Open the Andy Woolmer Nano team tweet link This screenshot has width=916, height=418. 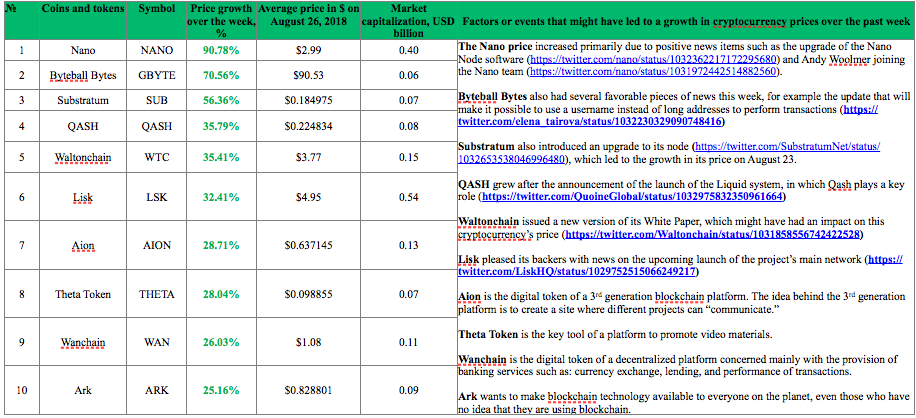[654, 72]
